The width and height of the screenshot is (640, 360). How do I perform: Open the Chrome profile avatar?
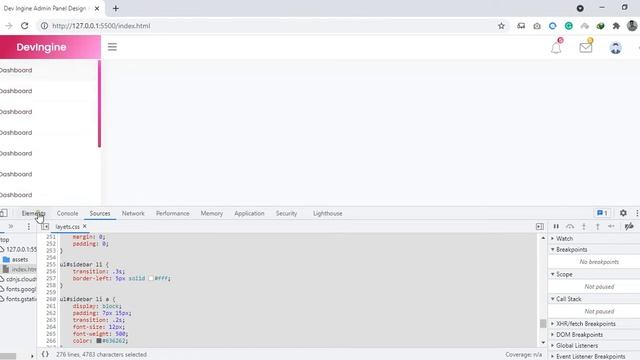click(x=632, y=26)
